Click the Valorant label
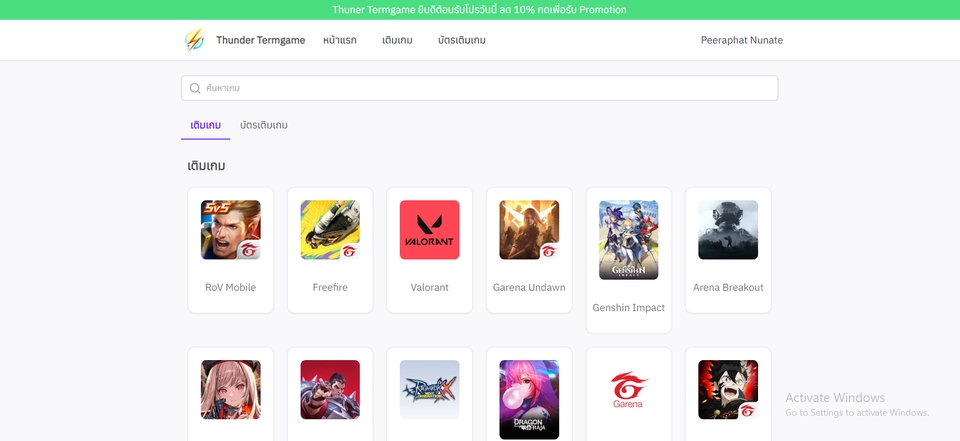This screenshot has height=441, width=960. pos(430,287)
